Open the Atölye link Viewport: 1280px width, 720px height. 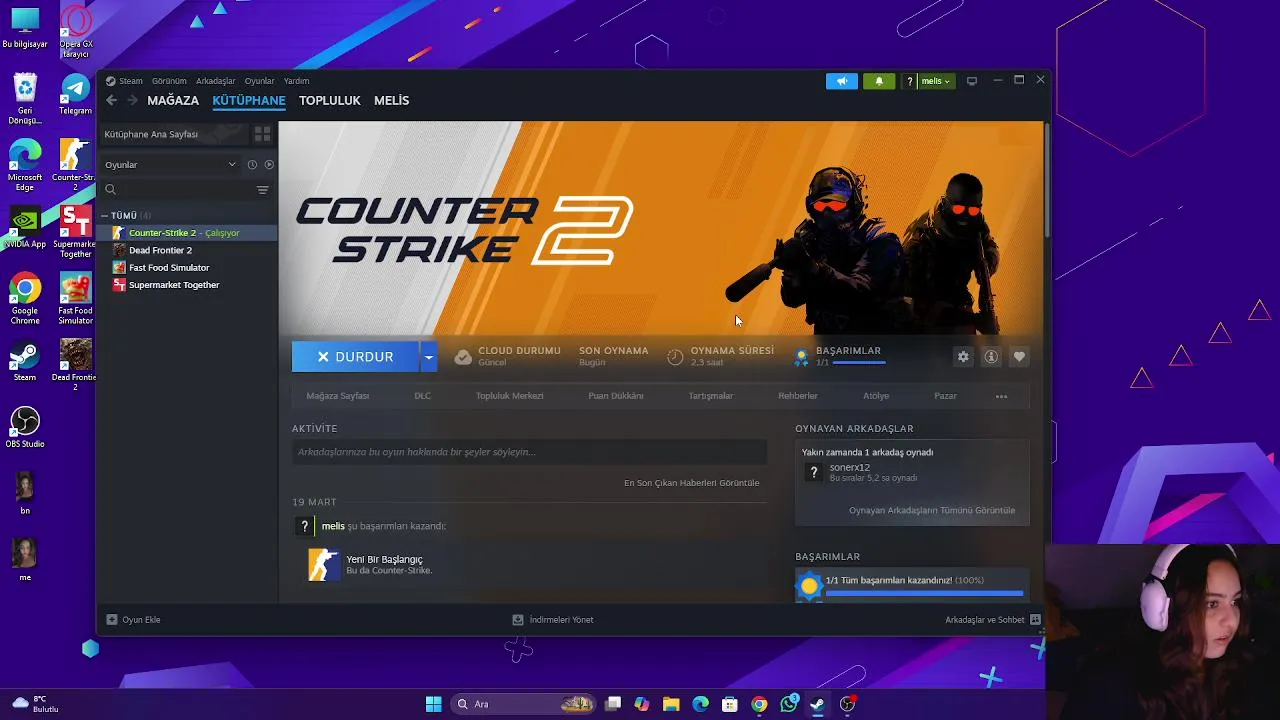[x=876, y=396]
